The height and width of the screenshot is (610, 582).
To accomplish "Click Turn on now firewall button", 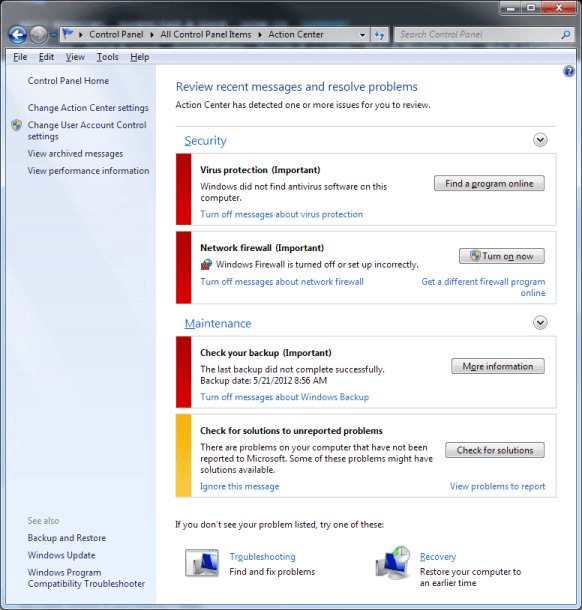I will 501,256.
